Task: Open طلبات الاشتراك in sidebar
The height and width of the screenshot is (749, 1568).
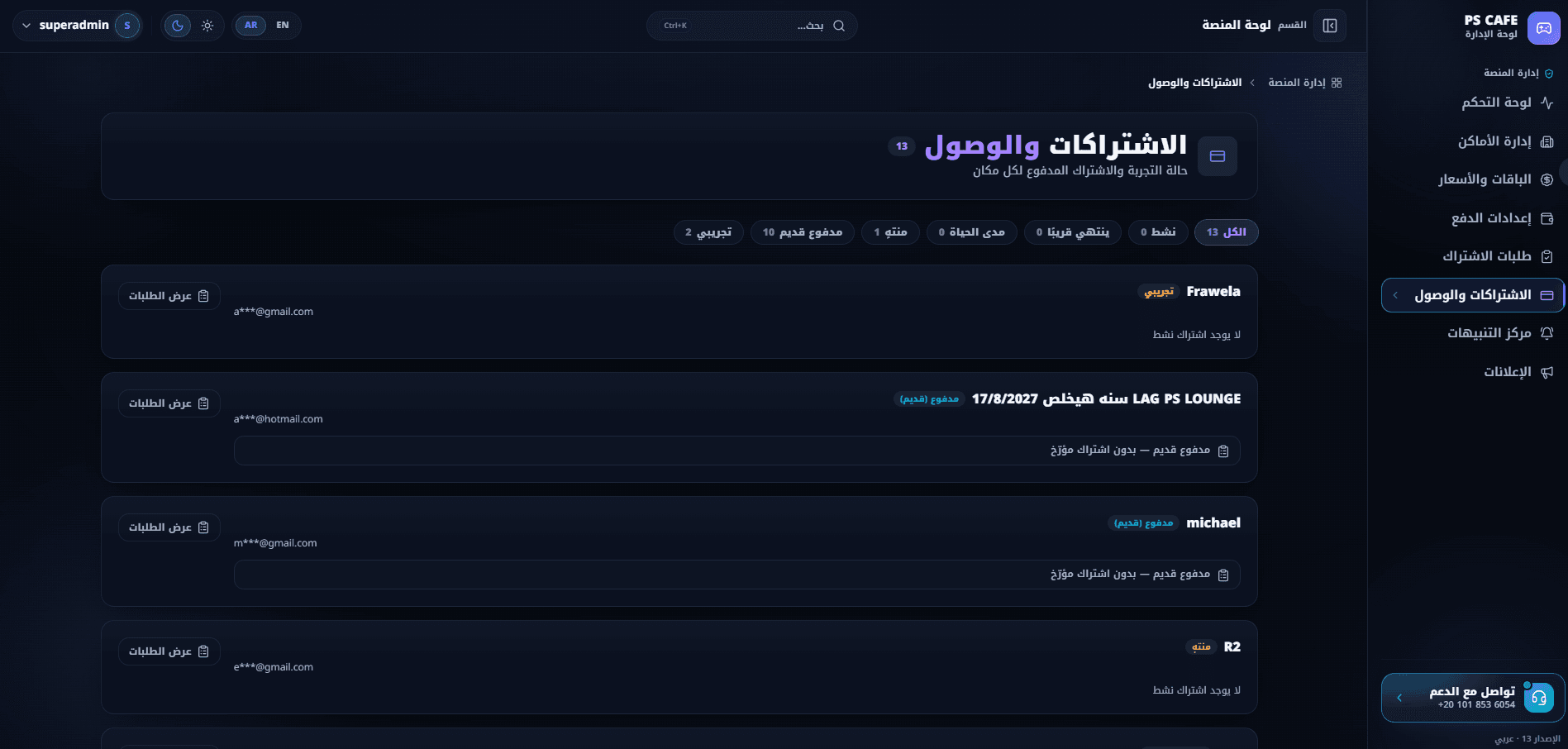Action: tap(1473, 256)
